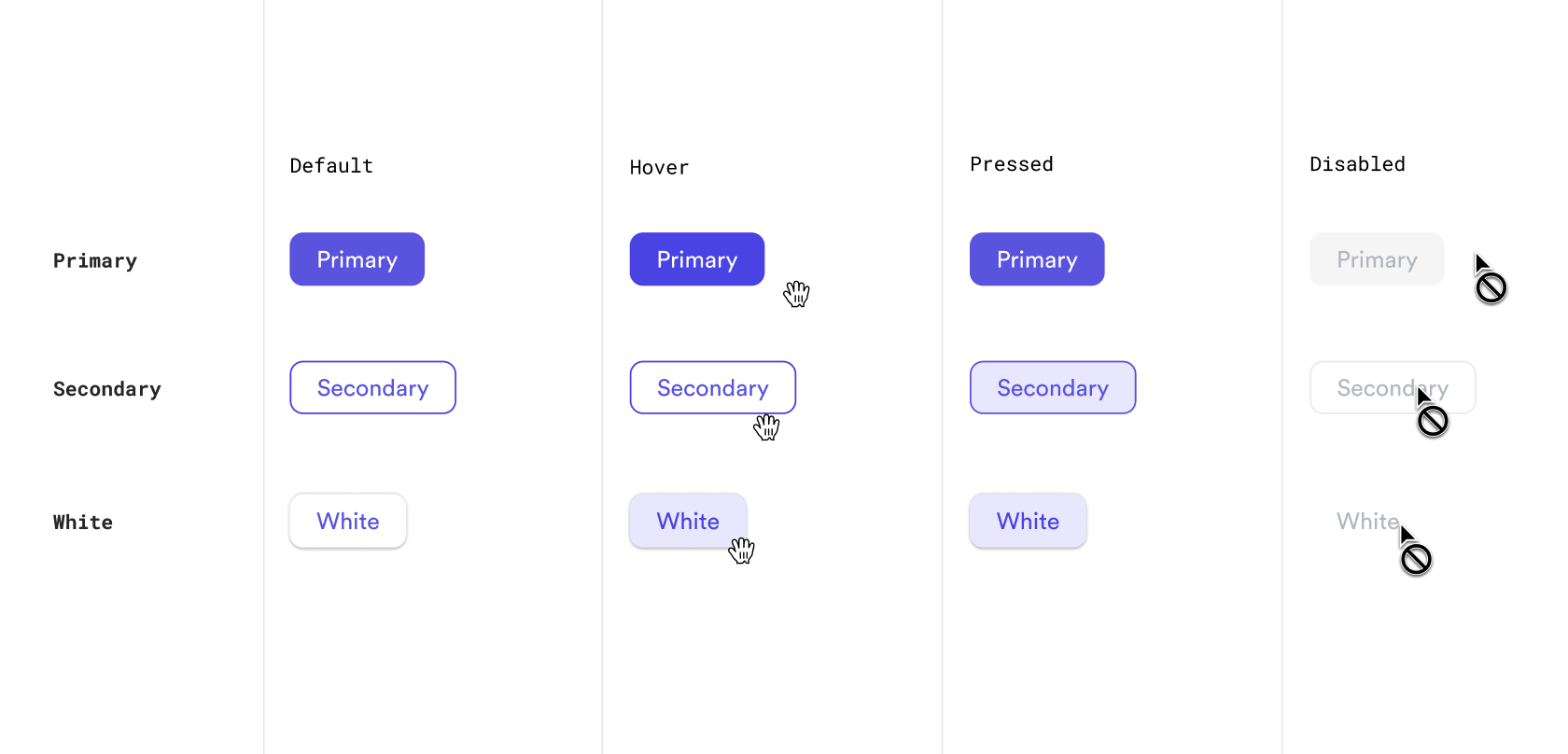This screenshot has width=1568, height=754.
Task: Click the hand cursor icon on hover White
Action: click(x=742, y=551)
